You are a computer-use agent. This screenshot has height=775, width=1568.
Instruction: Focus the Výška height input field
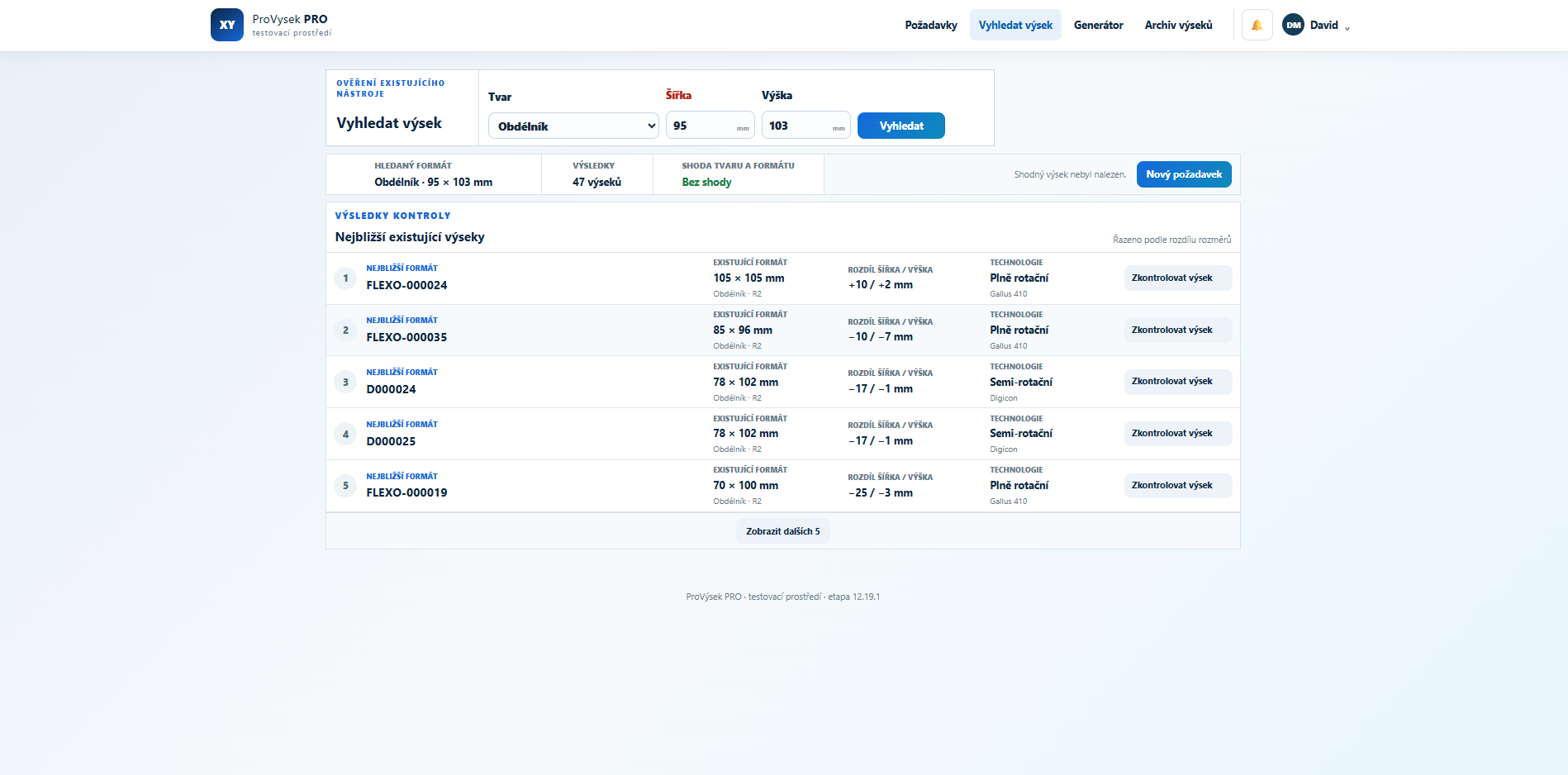[x=805, y=125]
